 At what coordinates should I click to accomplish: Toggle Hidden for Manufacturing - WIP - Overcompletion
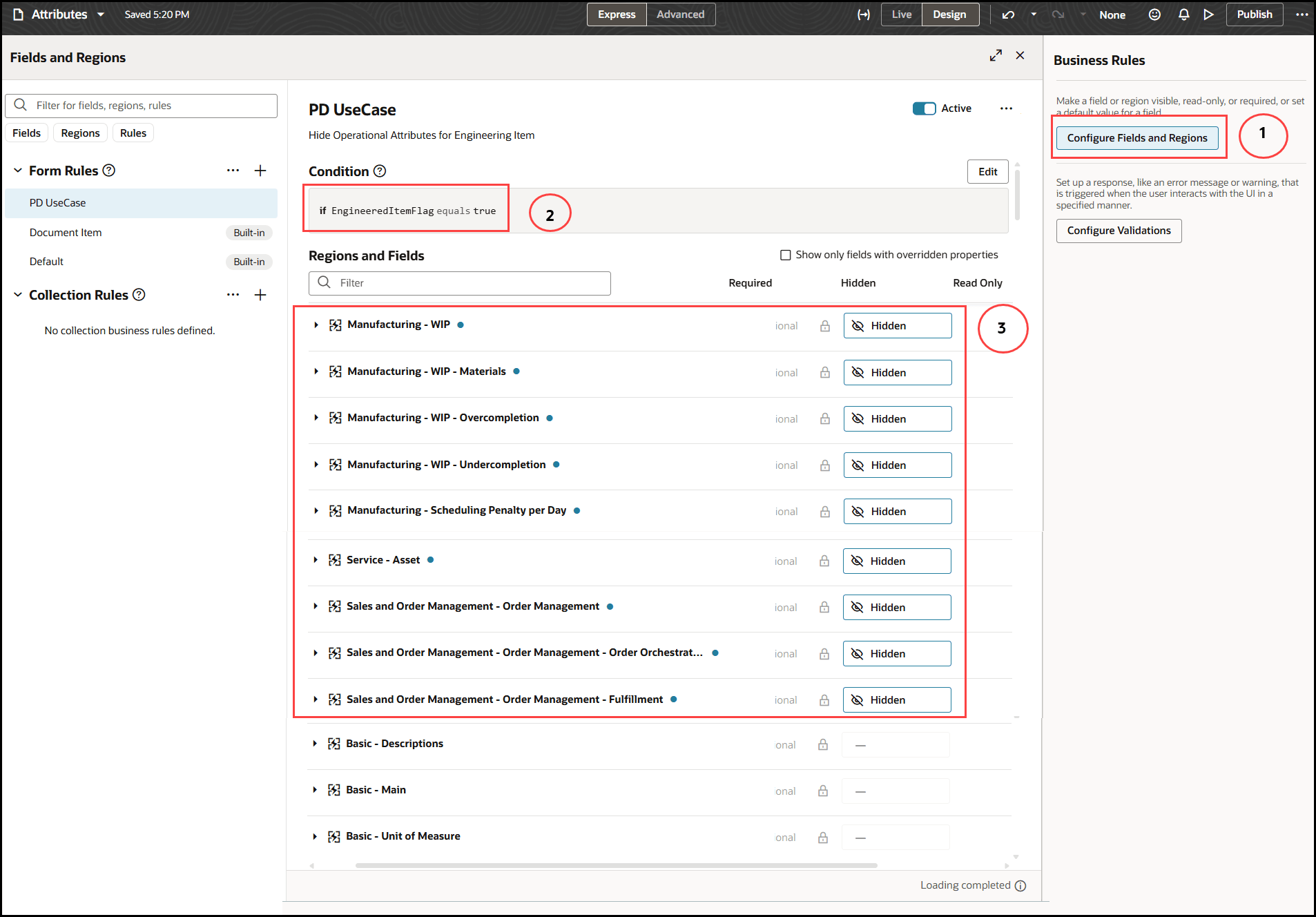pos(898,419)
